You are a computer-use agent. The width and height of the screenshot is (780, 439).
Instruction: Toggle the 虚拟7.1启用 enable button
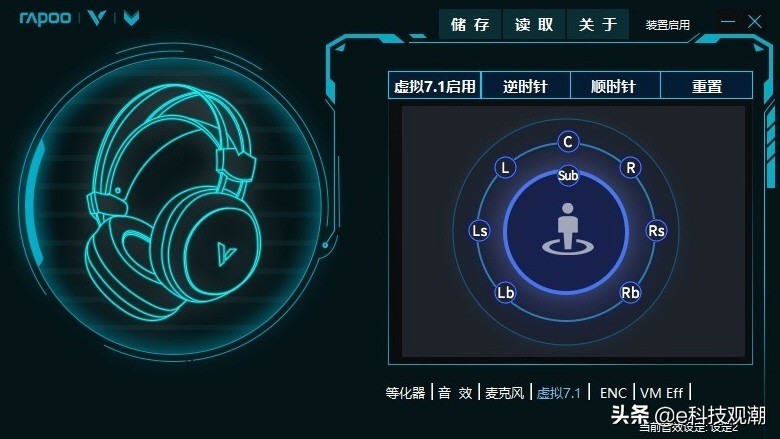(434, 86)
